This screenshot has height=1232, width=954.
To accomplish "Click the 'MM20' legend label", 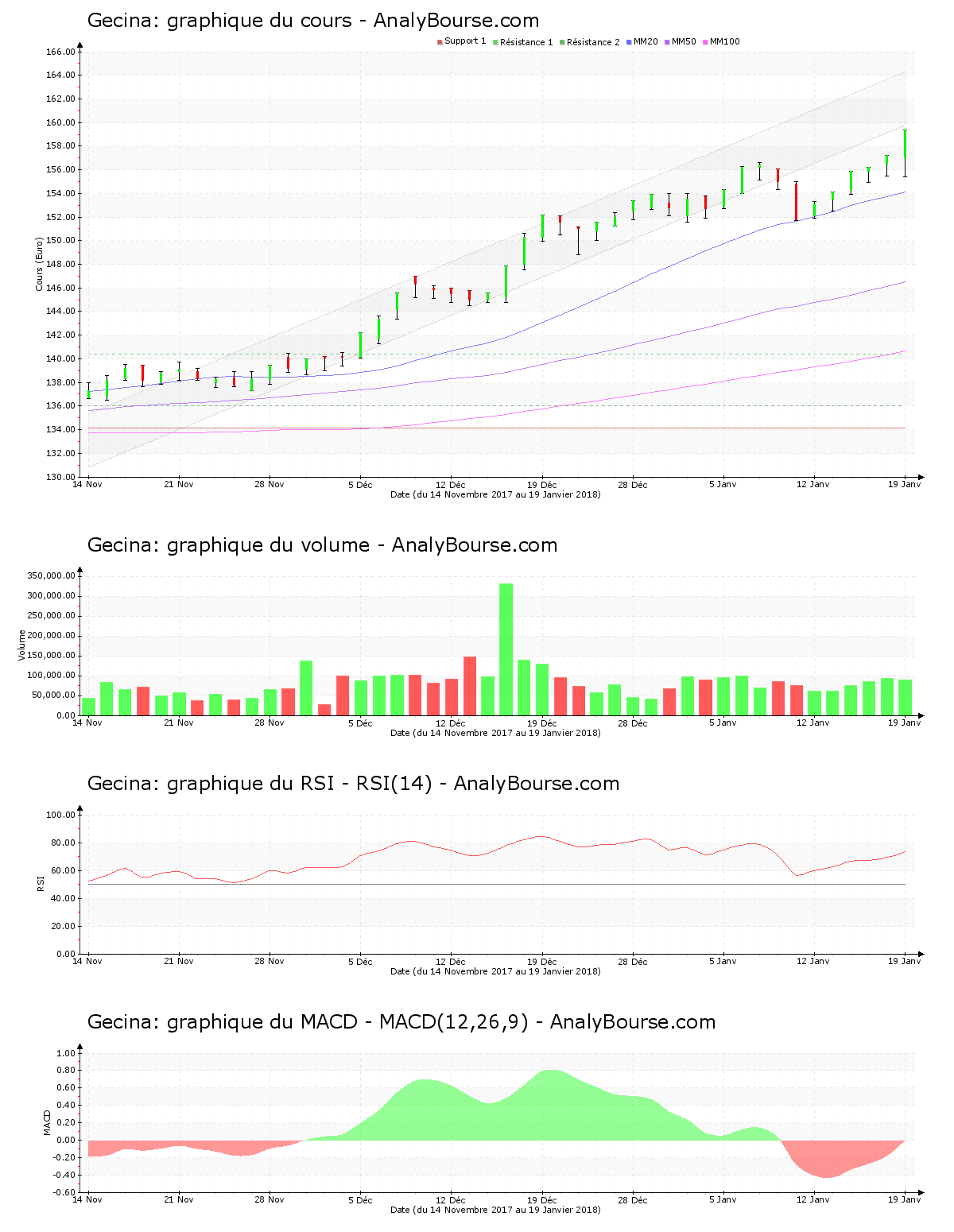I will [646, 42].
